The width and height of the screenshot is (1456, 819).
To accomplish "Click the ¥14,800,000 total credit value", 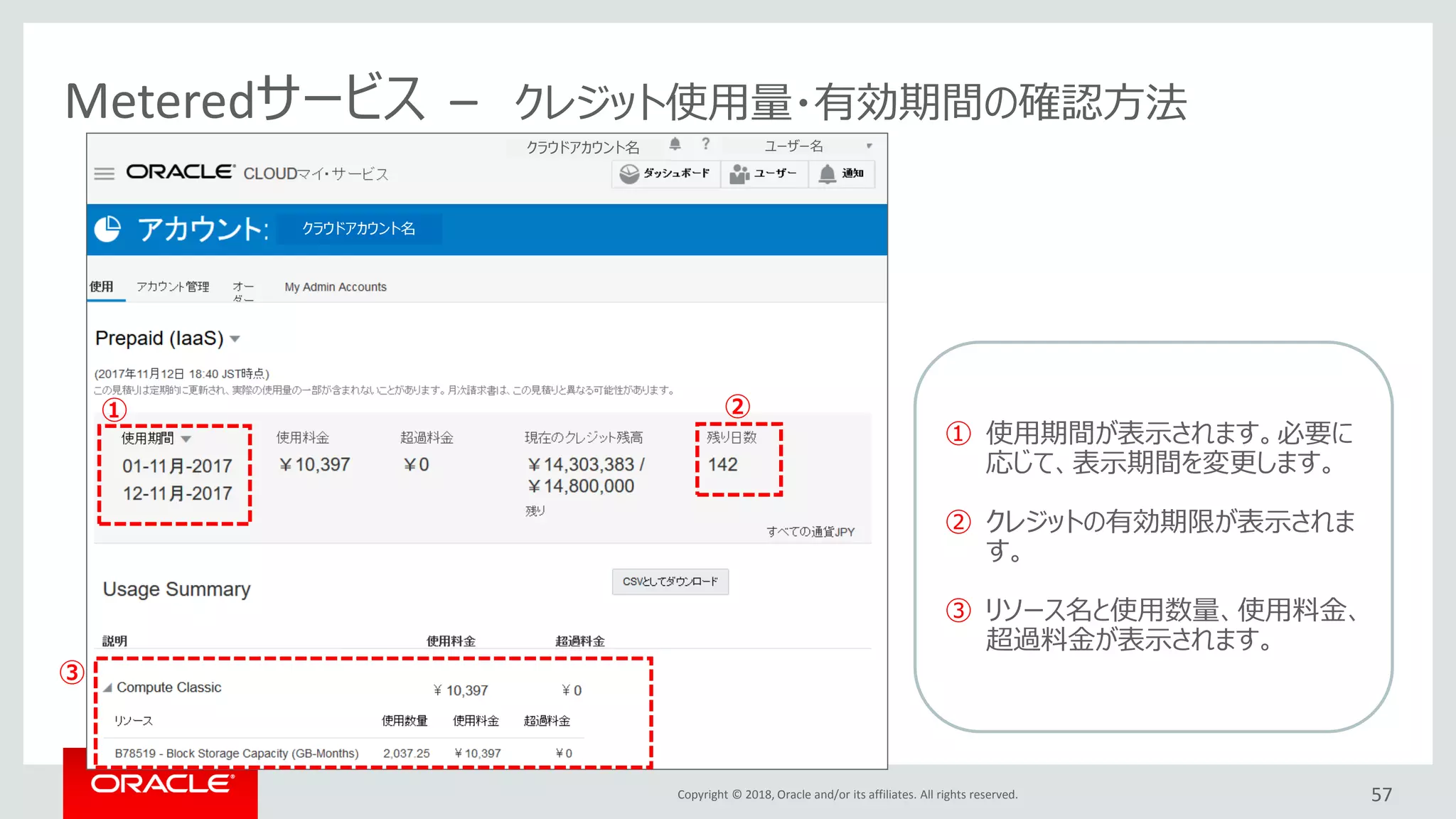I will coord(581,487).
